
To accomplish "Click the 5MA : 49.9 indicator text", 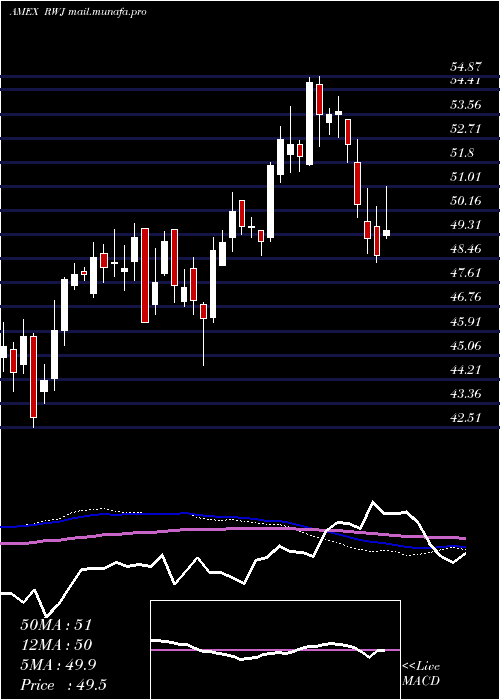I will [x=58, y=665].
